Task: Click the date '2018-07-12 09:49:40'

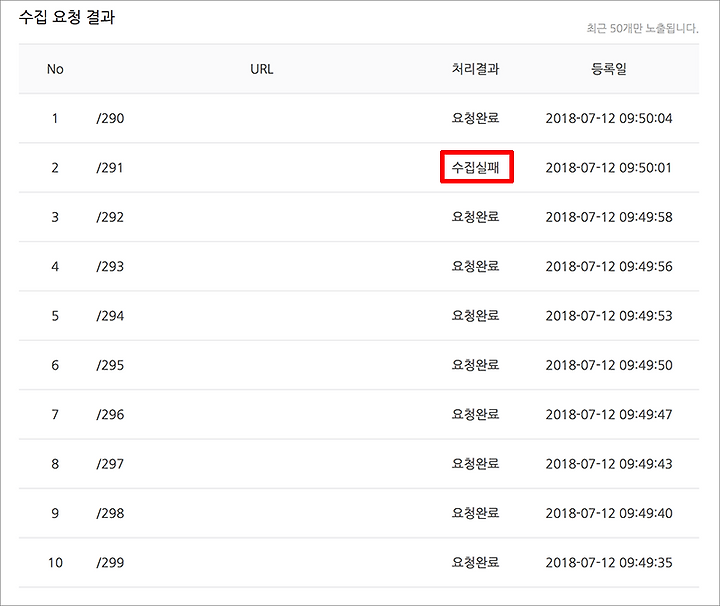Action: (x=609, y=513)
